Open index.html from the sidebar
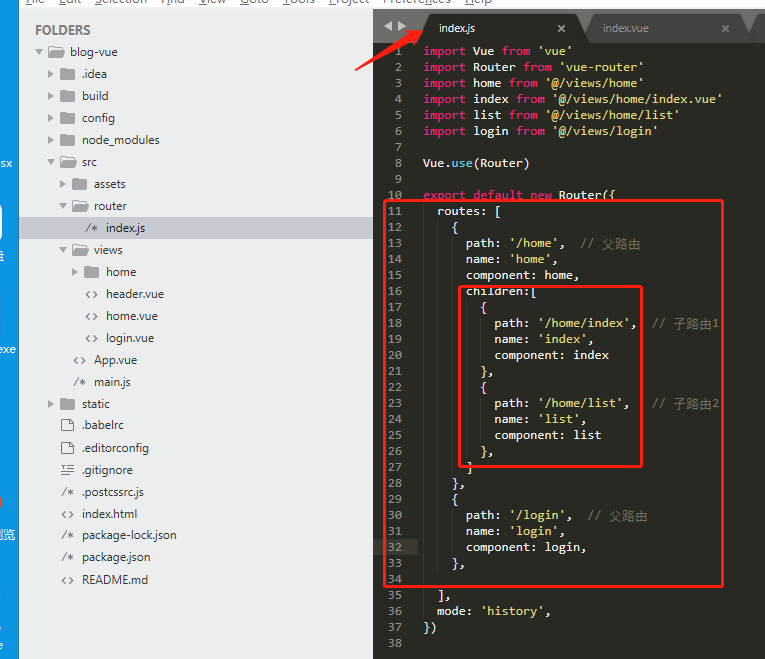The width and height of the screenshot is (765, 659). pyautogui.click(x=109, y=514)
